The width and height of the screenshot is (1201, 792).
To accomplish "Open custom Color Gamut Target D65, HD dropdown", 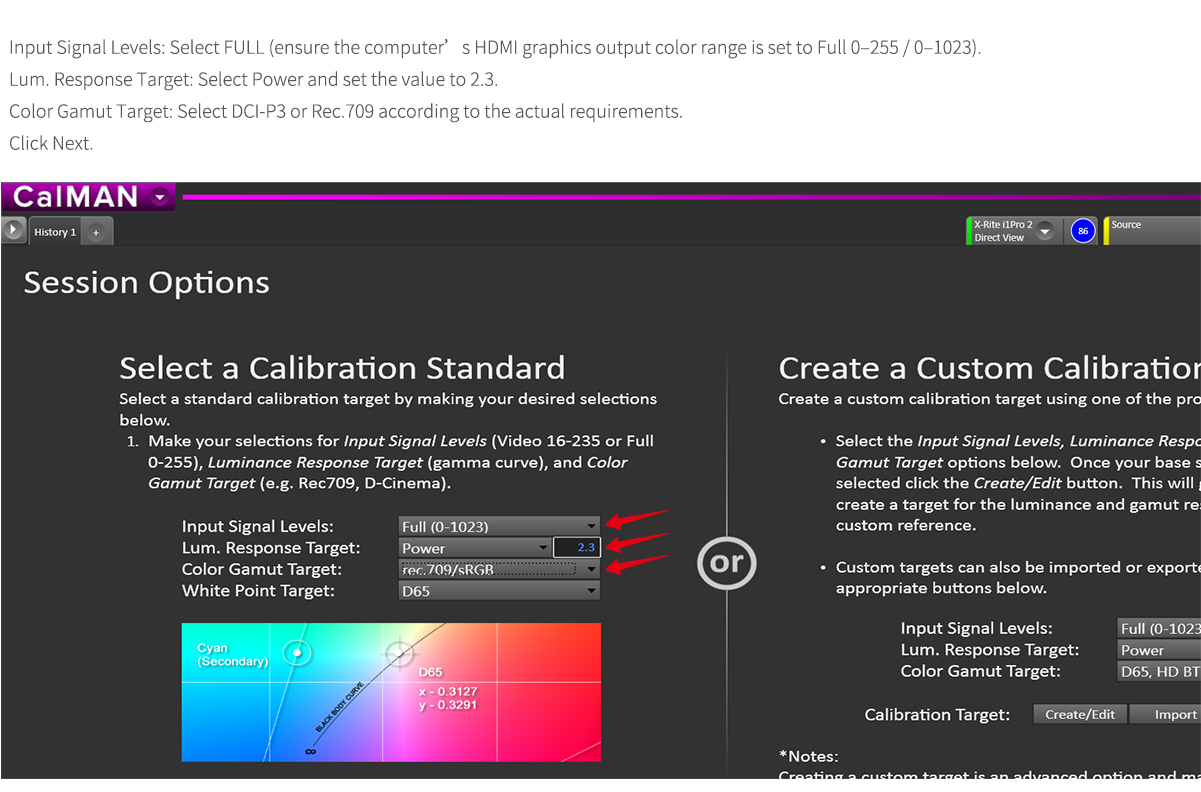I will pyautogui.click(x=1159, y=672).
